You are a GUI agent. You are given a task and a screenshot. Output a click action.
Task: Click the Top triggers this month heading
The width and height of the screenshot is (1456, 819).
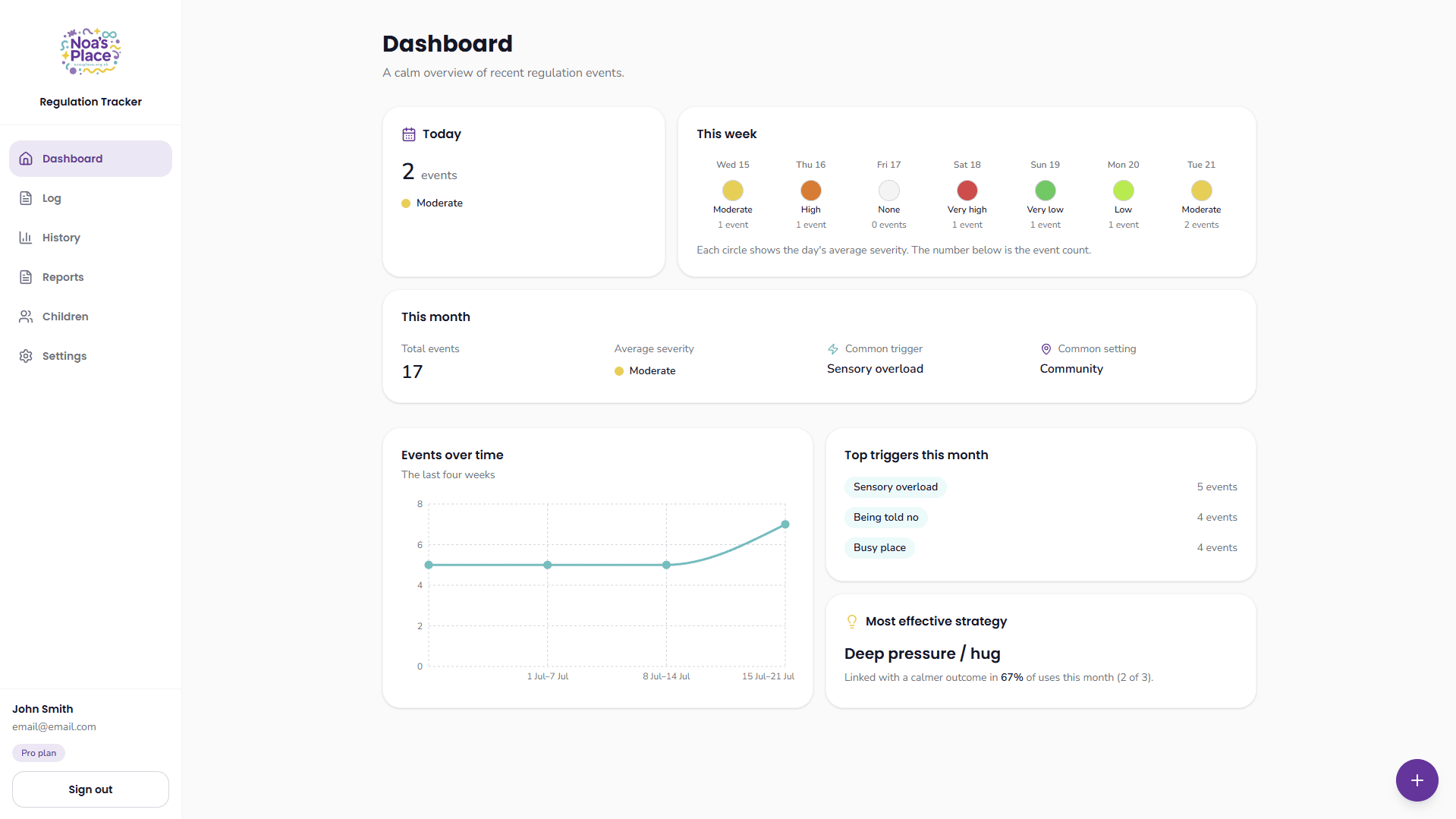click(x=916, y=455)
